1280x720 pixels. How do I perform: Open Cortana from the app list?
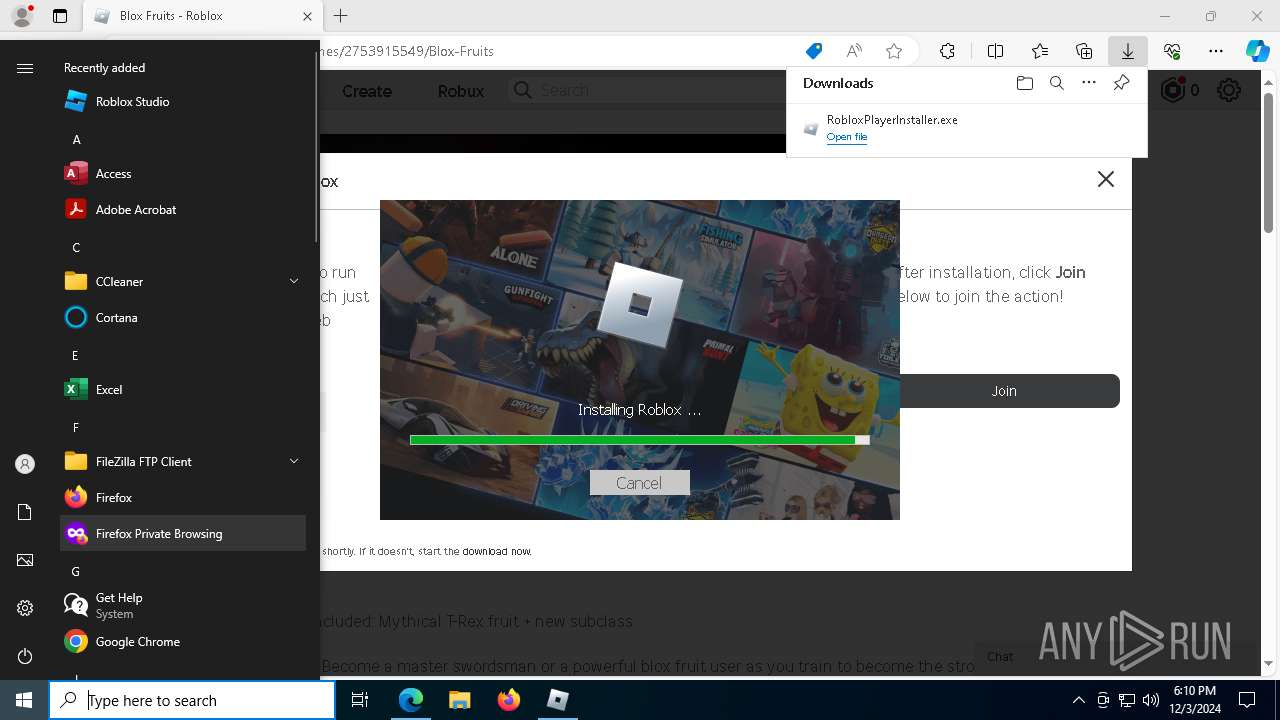183,317
